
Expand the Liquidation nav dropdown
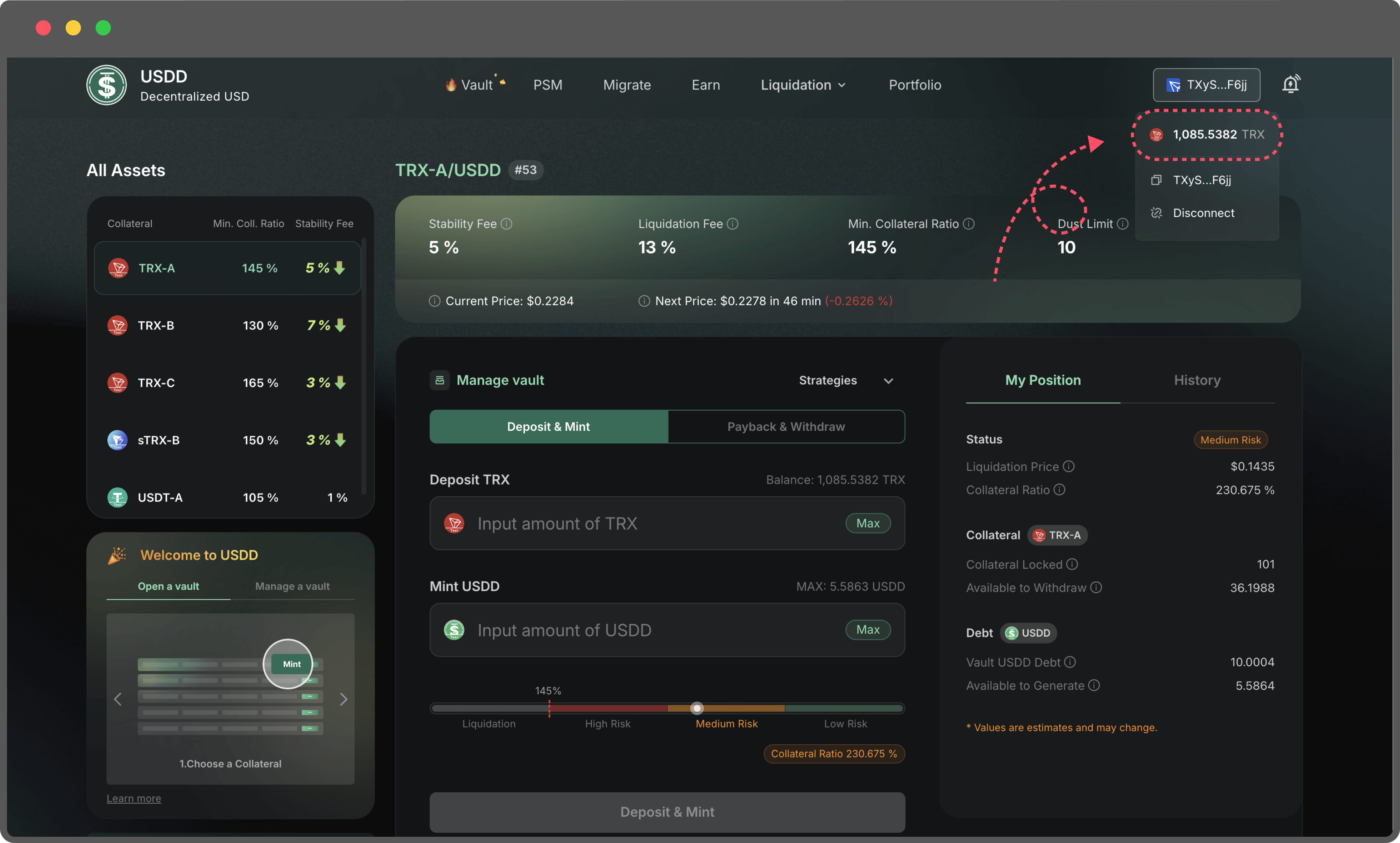pyautogui.click(x=803, y=85)
